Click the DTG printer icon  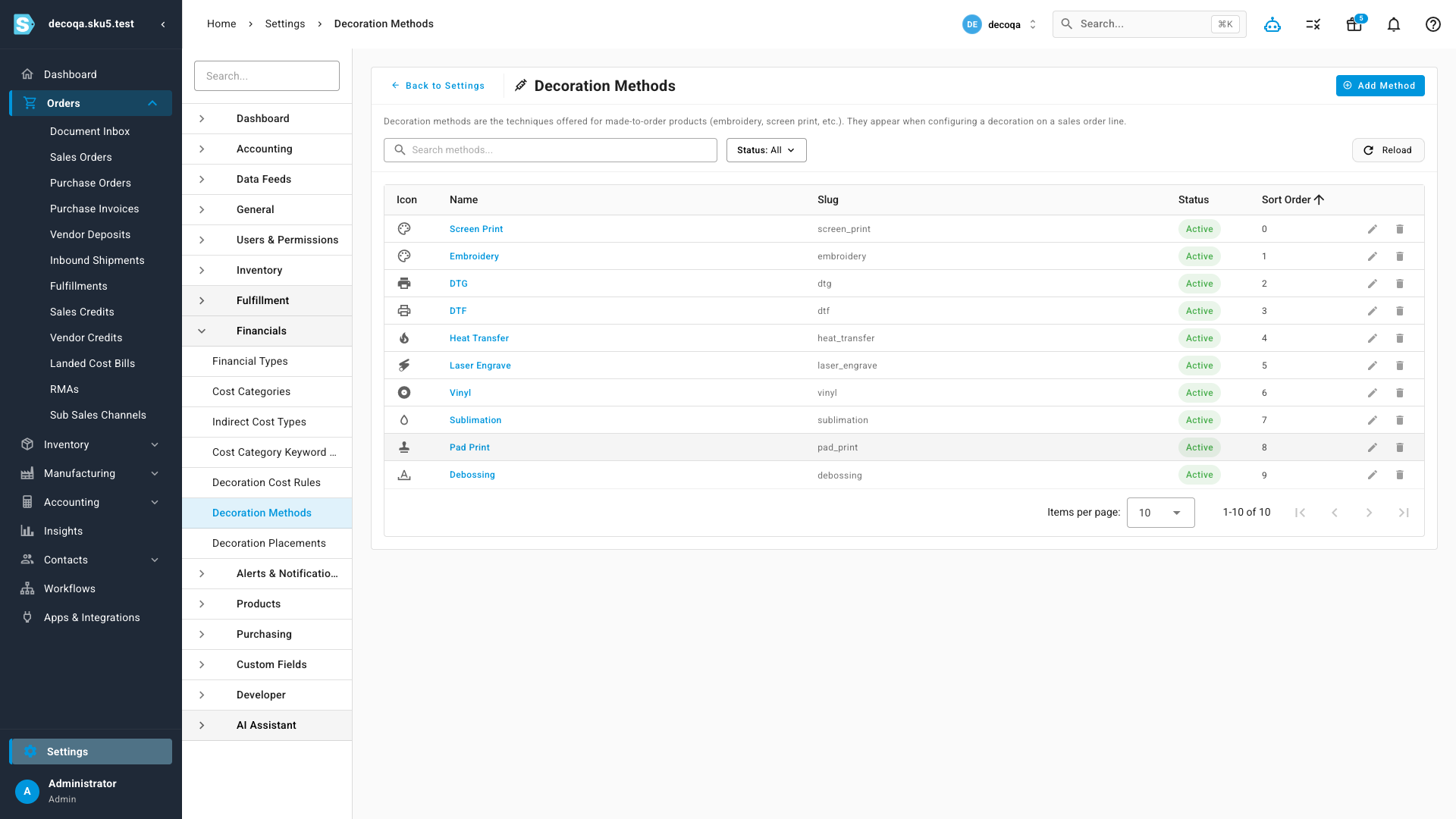coord(404,284)
